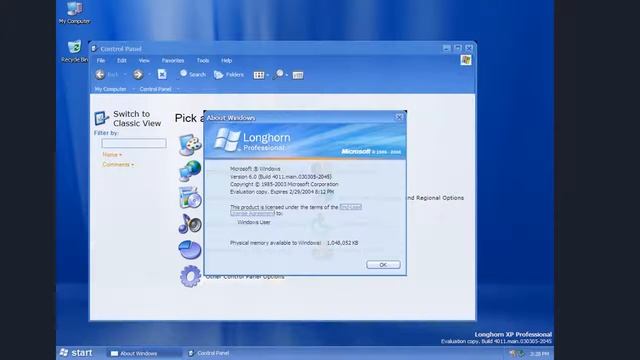Open the Add or Remove Programs CD icon
The width and height of the screenshot is (640, 360).
click(190, 197)
